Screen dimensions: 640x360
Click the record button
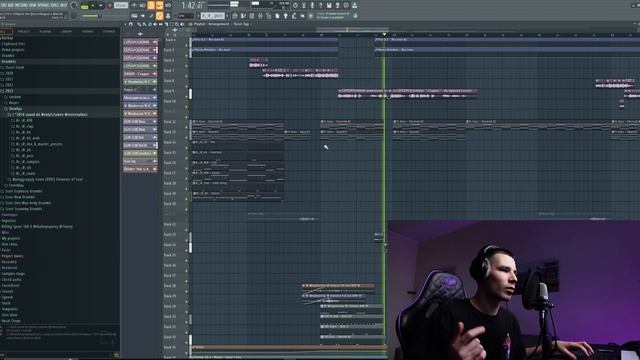tap(109, 6)
